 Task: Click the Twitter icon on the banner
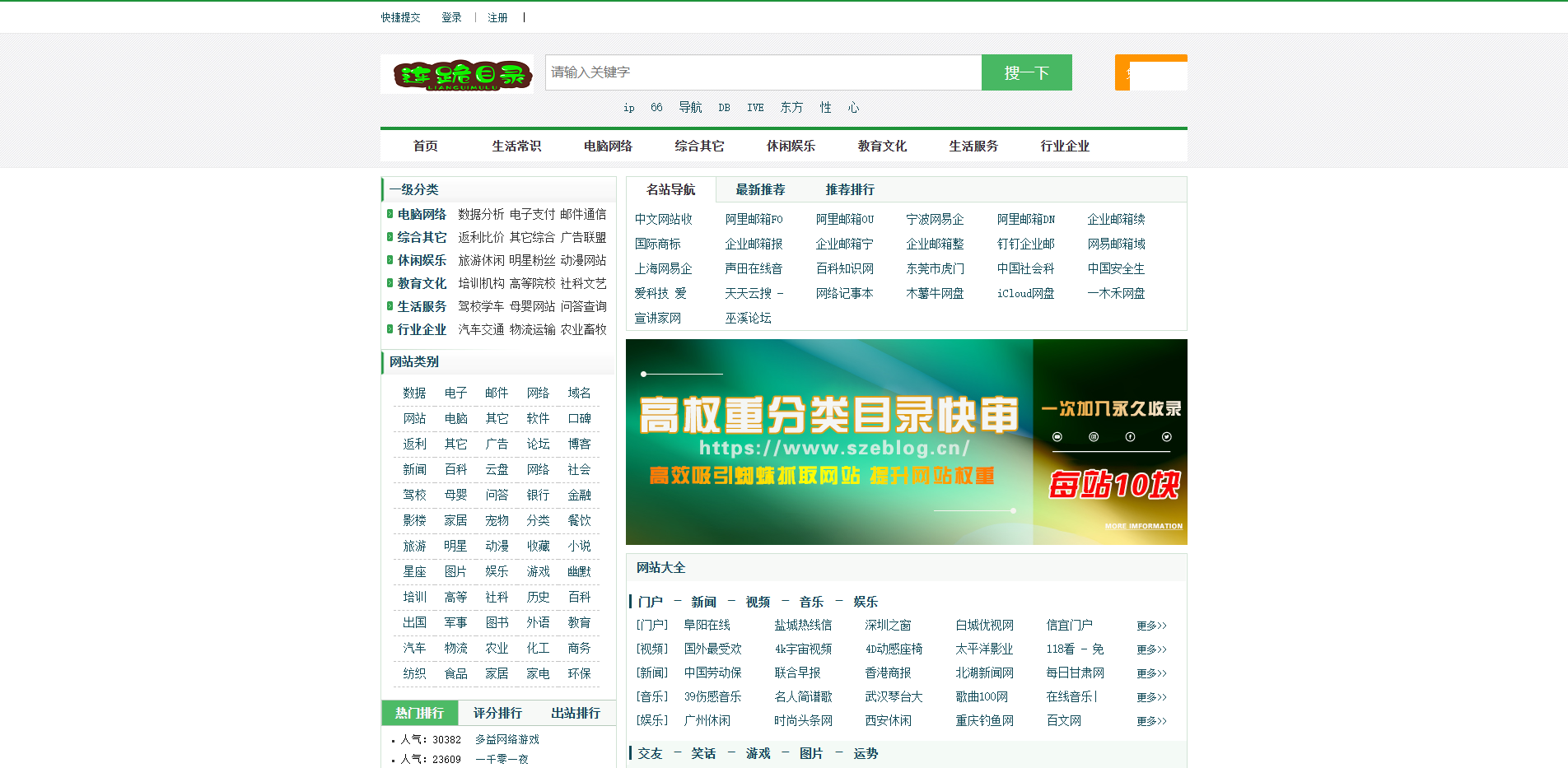tap(1167, 437)
